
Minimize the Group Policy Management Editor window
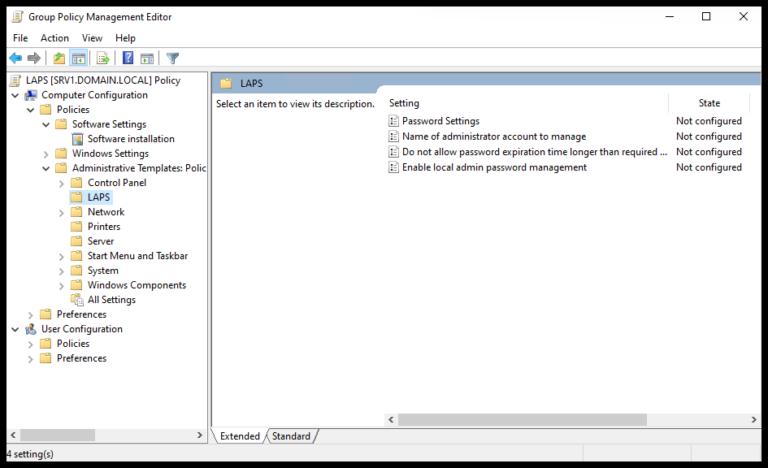point(670,17)
